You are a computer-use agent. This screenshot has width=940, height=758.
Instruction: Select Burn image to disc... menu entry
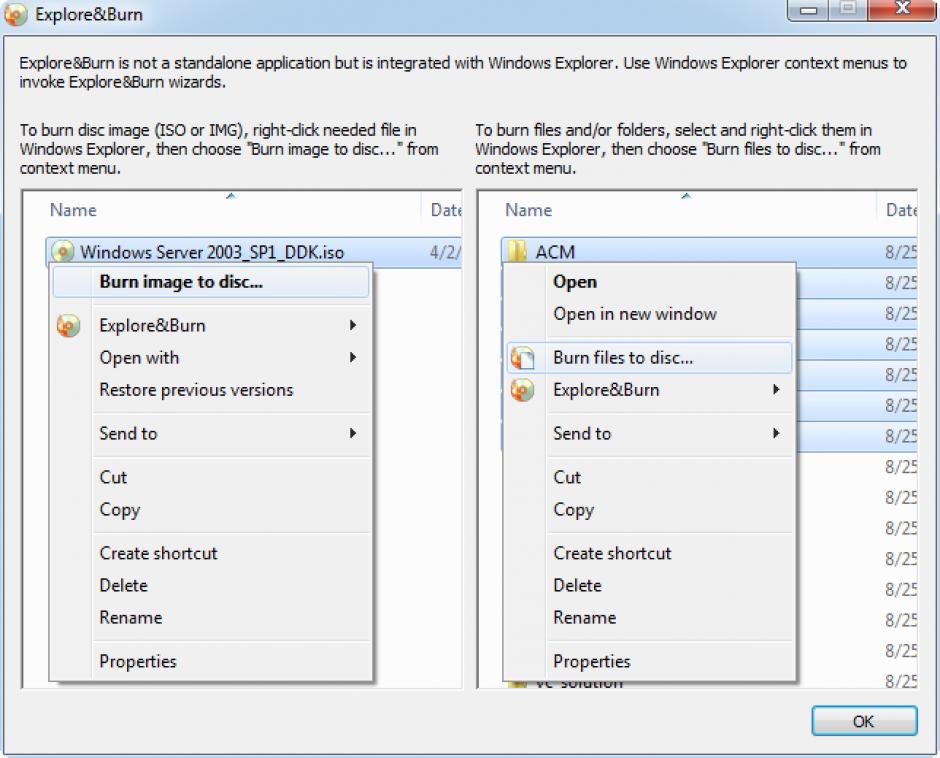click(210, 282)
